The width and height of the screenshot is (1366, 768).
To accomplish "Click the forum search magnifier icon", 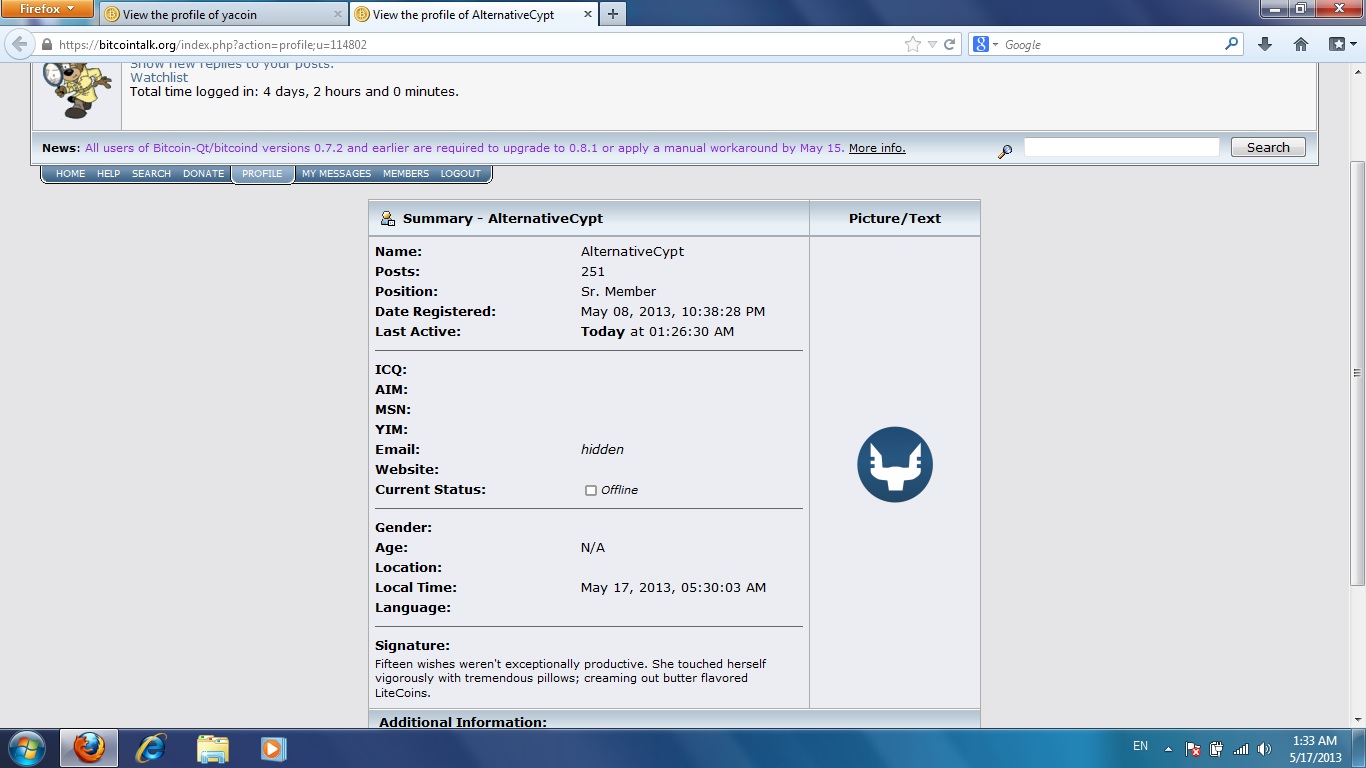I will click(1005, 151).
